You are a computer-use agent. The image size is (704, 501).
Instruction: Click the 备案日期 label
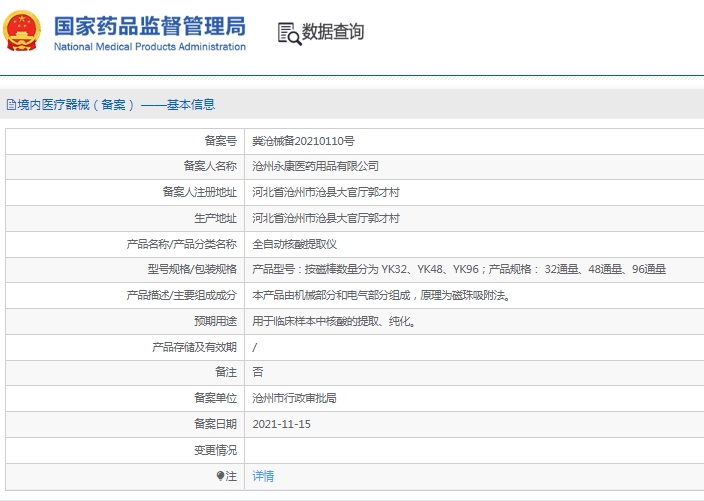pyautogui.click(x=216, y=424)
